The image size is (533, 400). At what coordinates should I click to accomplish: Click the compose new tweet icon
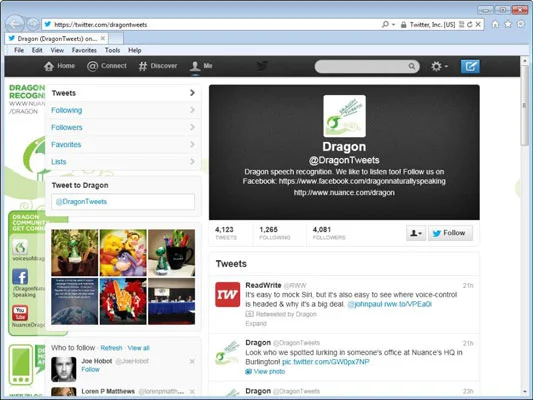[470, 66]
